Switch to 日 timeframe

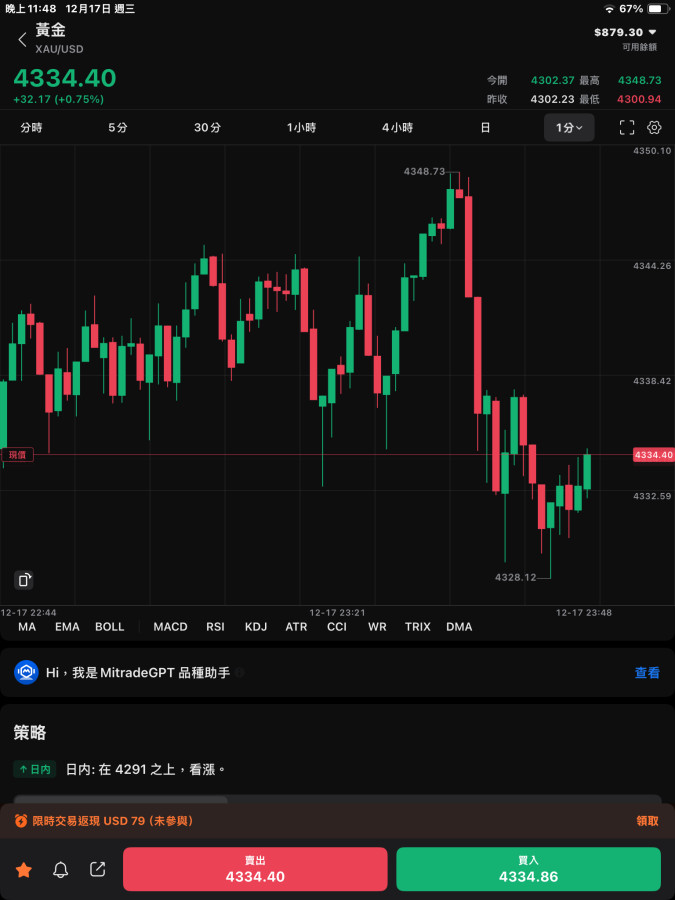click(x=485, y=127)
